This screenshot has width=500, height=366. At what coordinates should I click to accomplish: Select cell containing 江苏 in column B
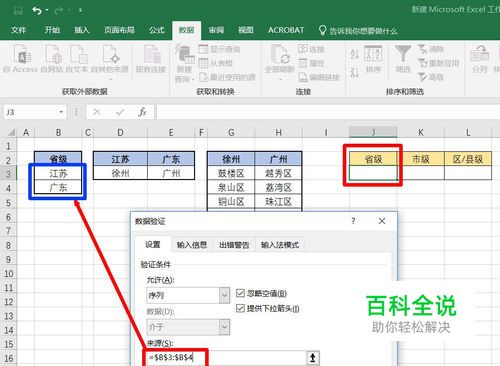point(58,173)
